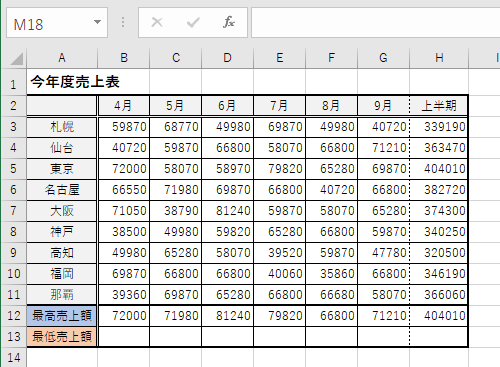
Task: Click 39520 in the 高知 row
Action: [280, 253]
